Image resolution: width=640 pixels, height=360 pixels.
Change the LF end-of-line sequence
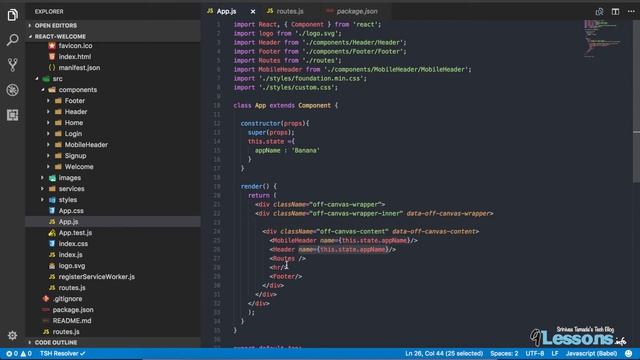tap(555, 353)
